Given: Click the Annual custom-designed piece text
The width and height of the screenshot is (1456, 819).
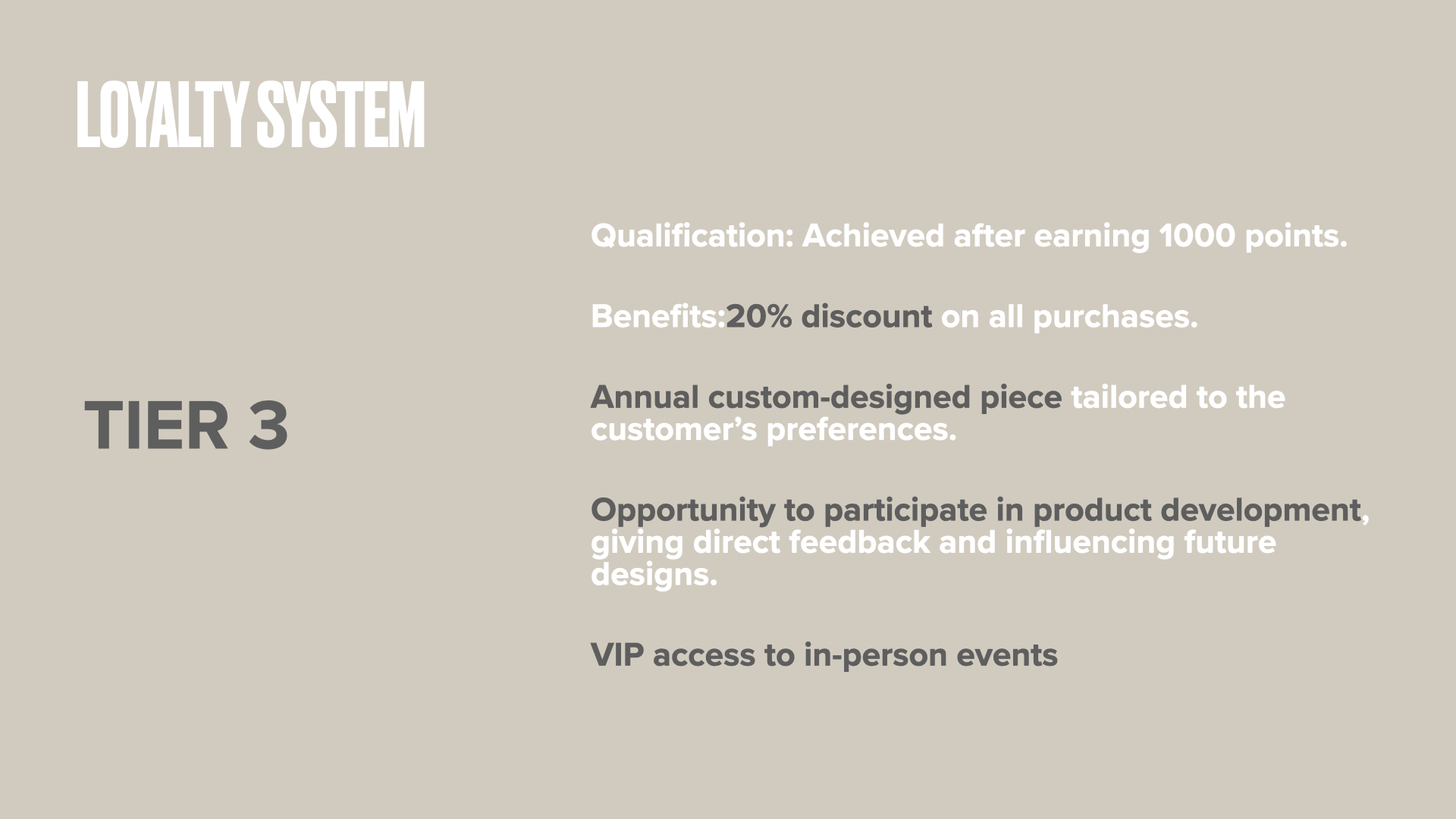Looking at the screenshot, I should coord(826,397).
